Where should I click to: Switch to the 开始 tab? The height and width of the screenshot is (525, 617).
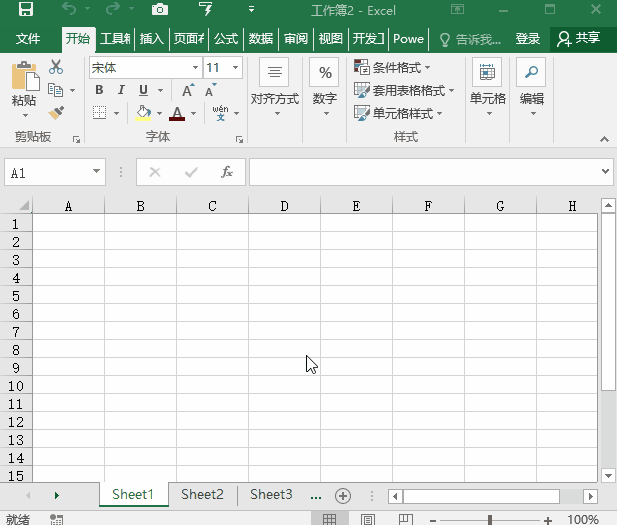click(x=78, y=39)
